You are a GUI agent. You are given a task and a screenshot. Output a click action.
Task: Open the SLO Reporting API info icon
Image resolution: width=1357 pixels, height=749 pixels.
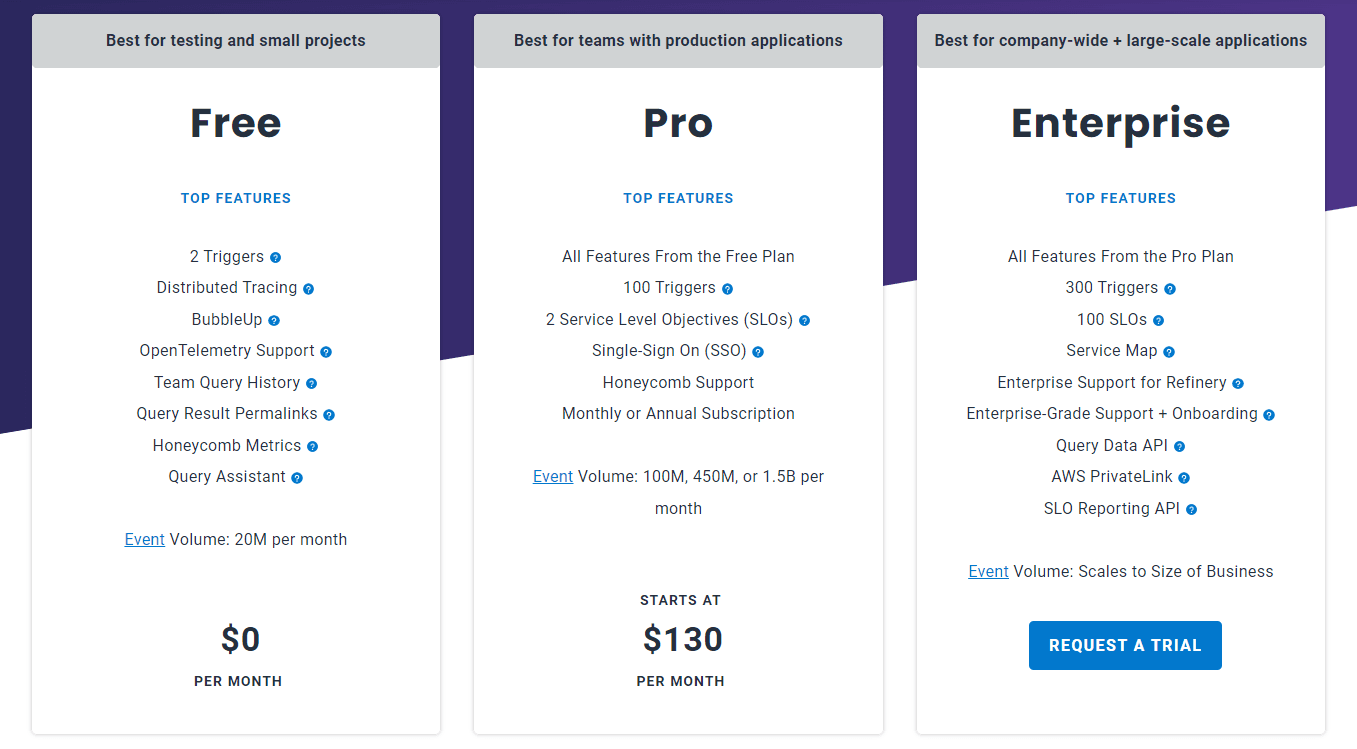click(1191, 510)
